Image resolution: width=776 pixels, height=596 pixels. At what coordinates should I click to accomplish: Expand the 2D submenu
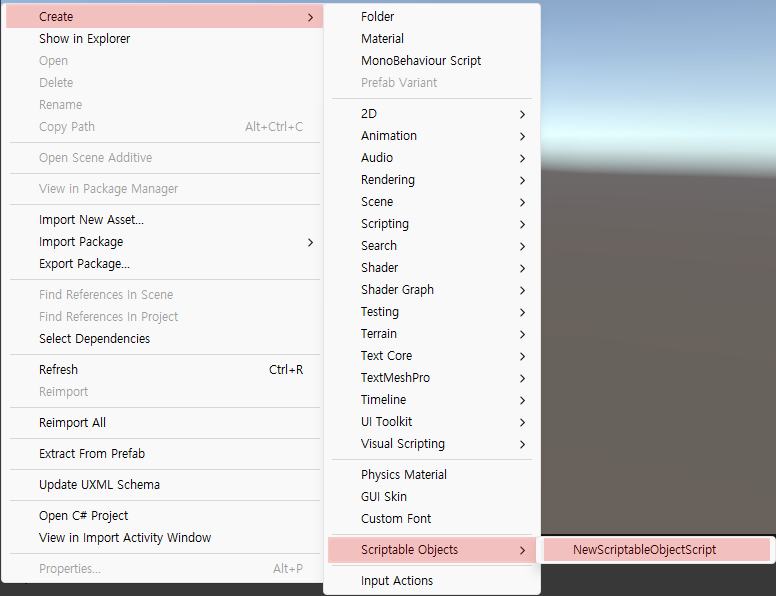(x=432, y=114)
